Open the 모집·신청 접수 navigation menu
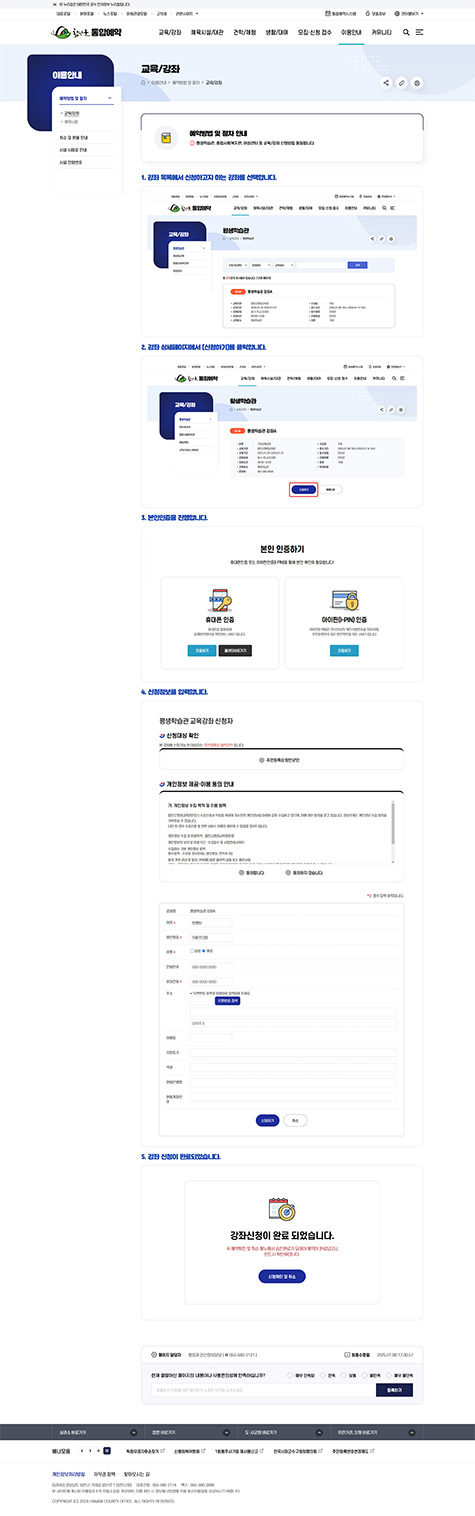 pos(314,32)
